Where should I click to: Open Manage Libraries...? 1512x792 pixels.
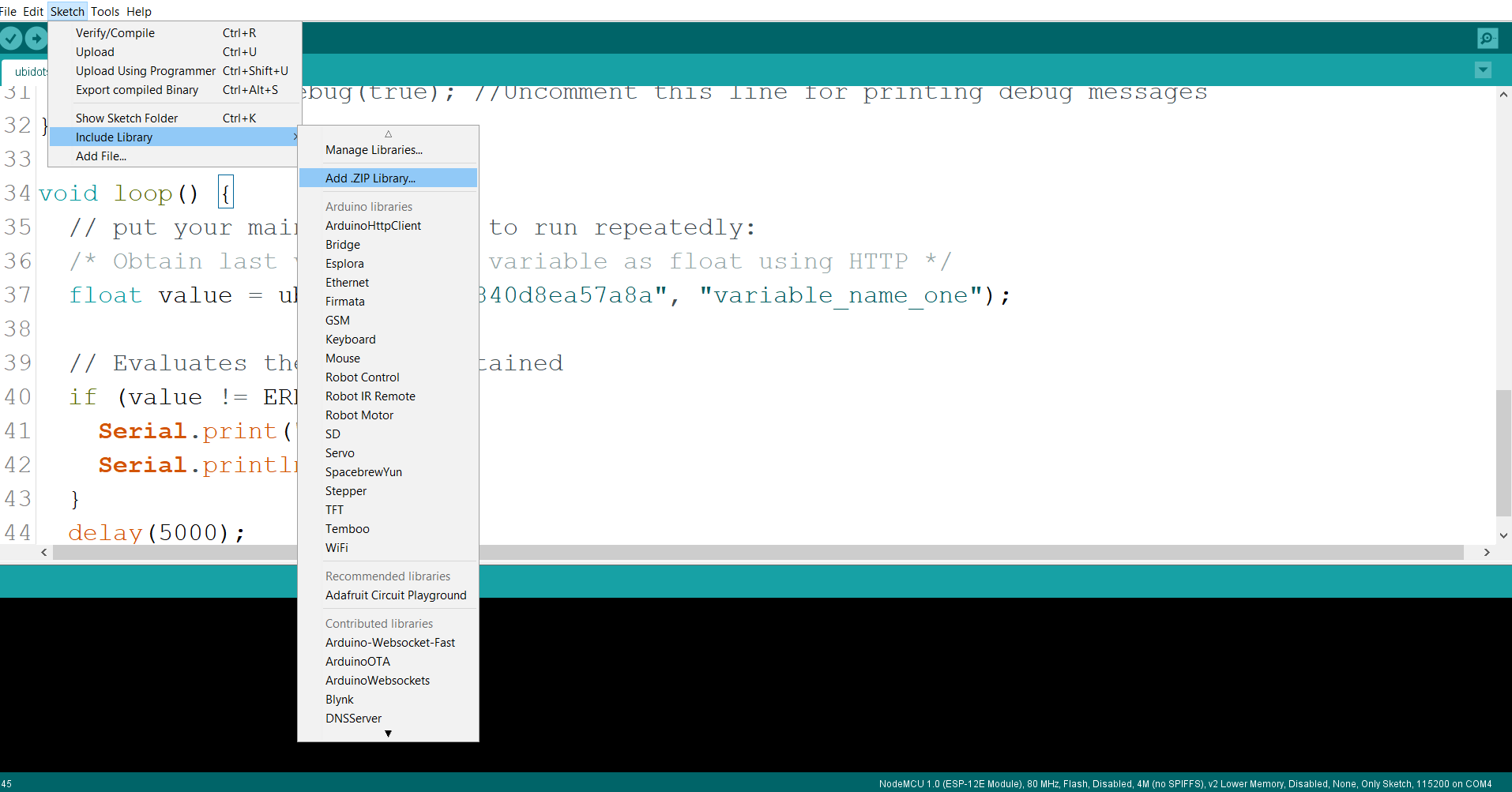point(388,150)
